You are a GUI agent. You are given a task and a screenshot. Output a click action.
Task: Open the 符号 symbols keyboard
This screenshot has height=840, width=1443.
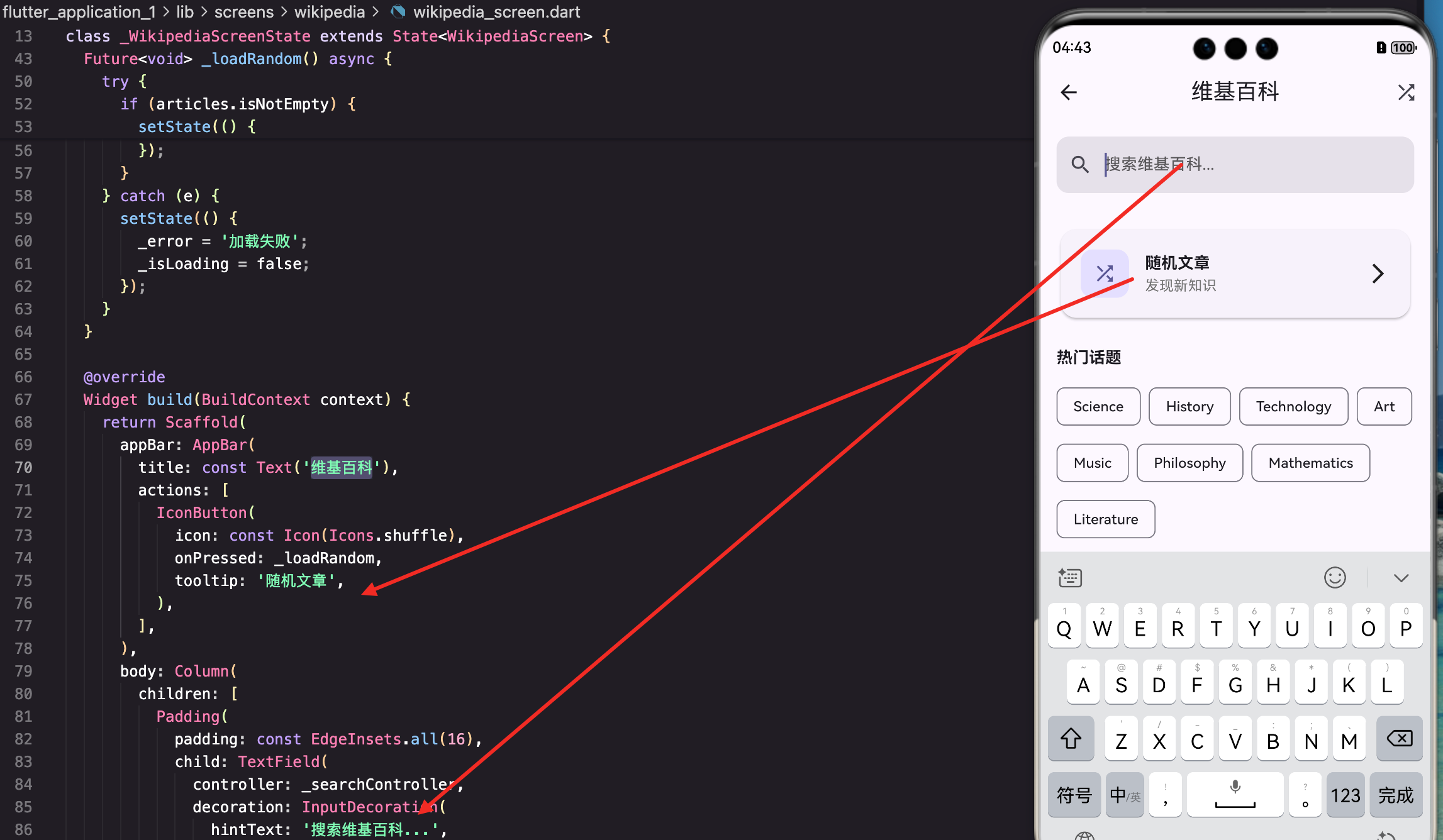[x=1074, y=795]
